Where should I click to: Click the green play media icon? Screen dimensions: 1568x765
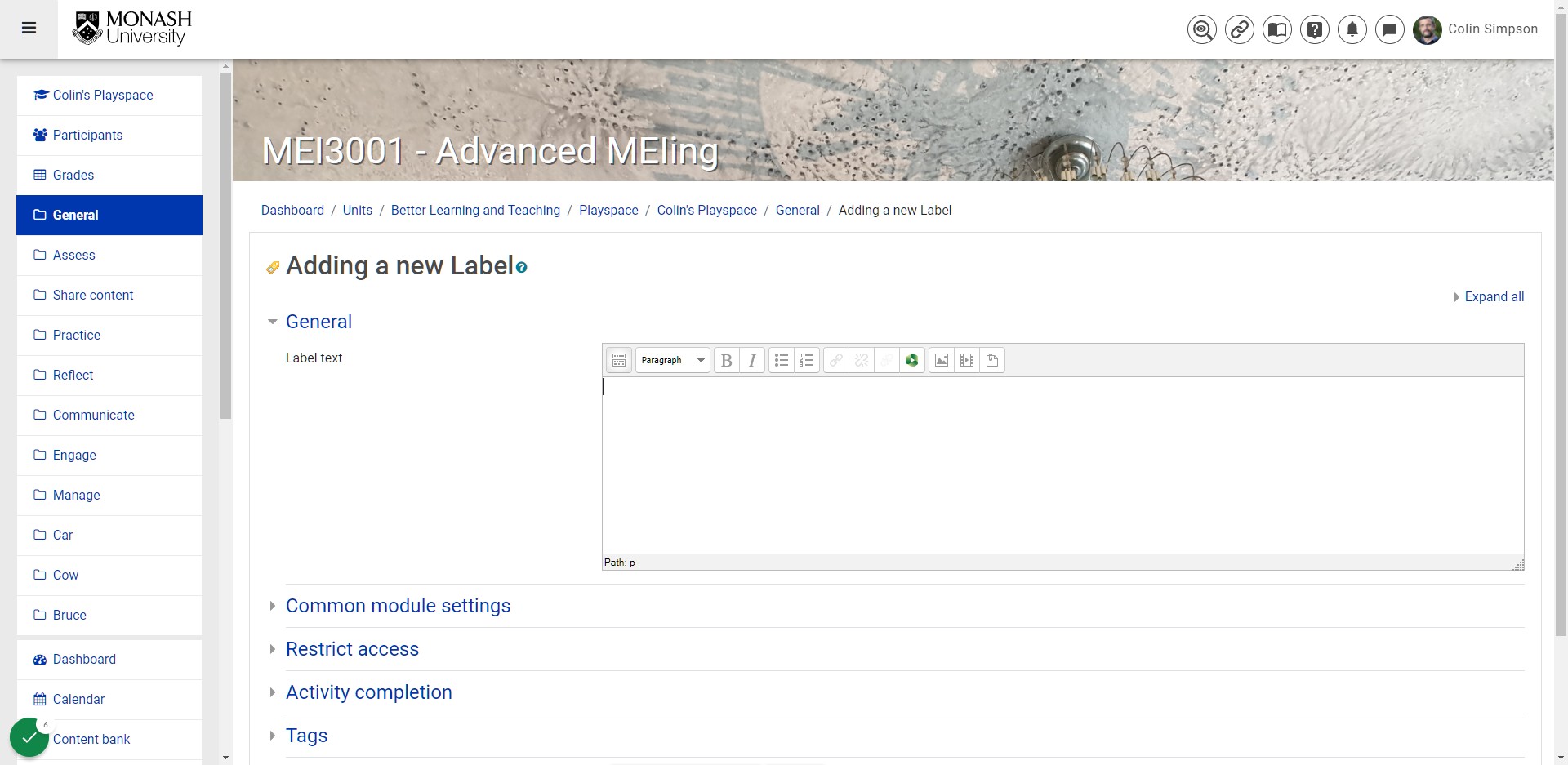(x=912, y=360)
